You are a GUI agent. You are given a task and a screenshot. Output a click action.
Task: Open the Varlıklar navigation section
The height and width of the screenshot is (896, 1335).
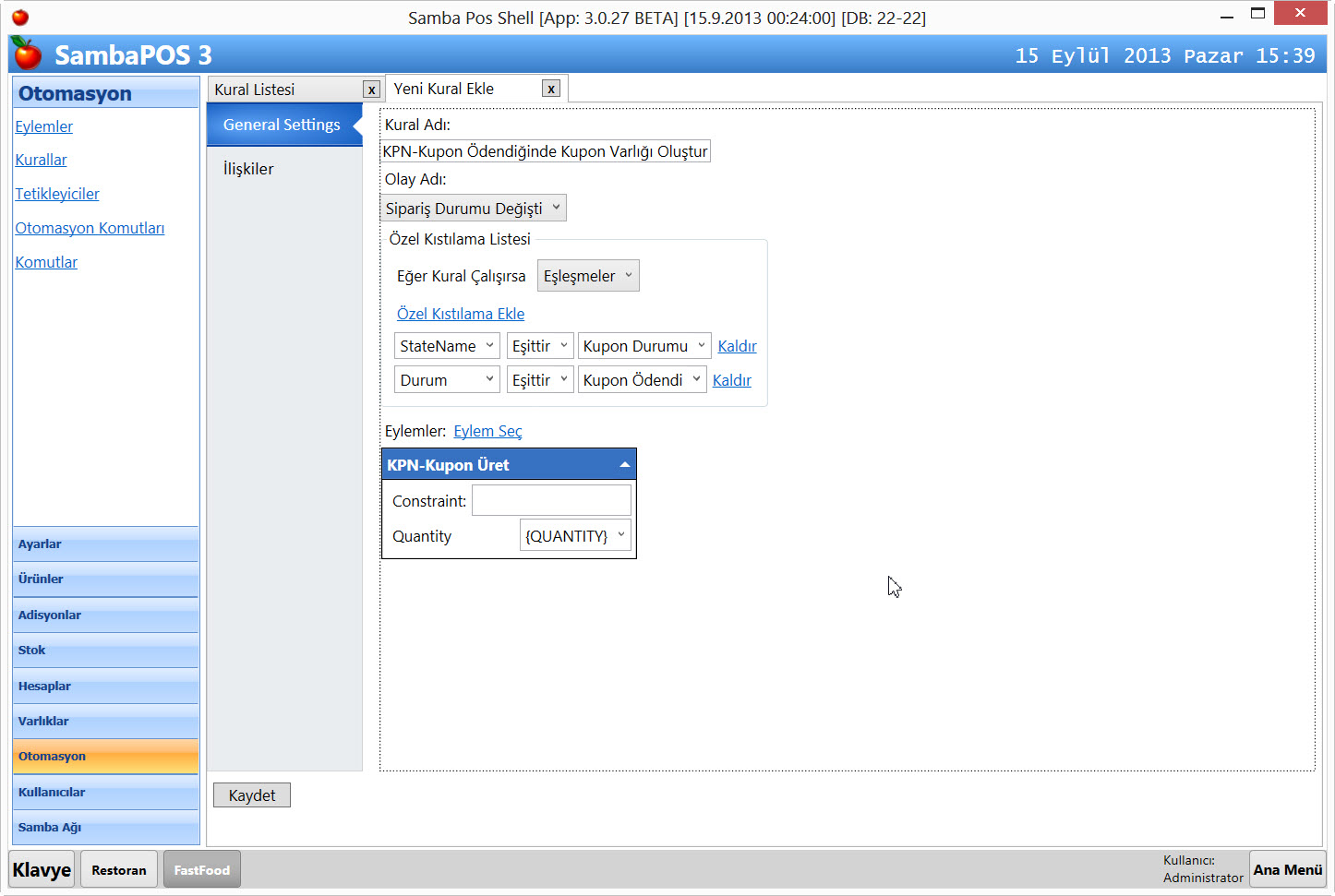[x=105, y=722]
